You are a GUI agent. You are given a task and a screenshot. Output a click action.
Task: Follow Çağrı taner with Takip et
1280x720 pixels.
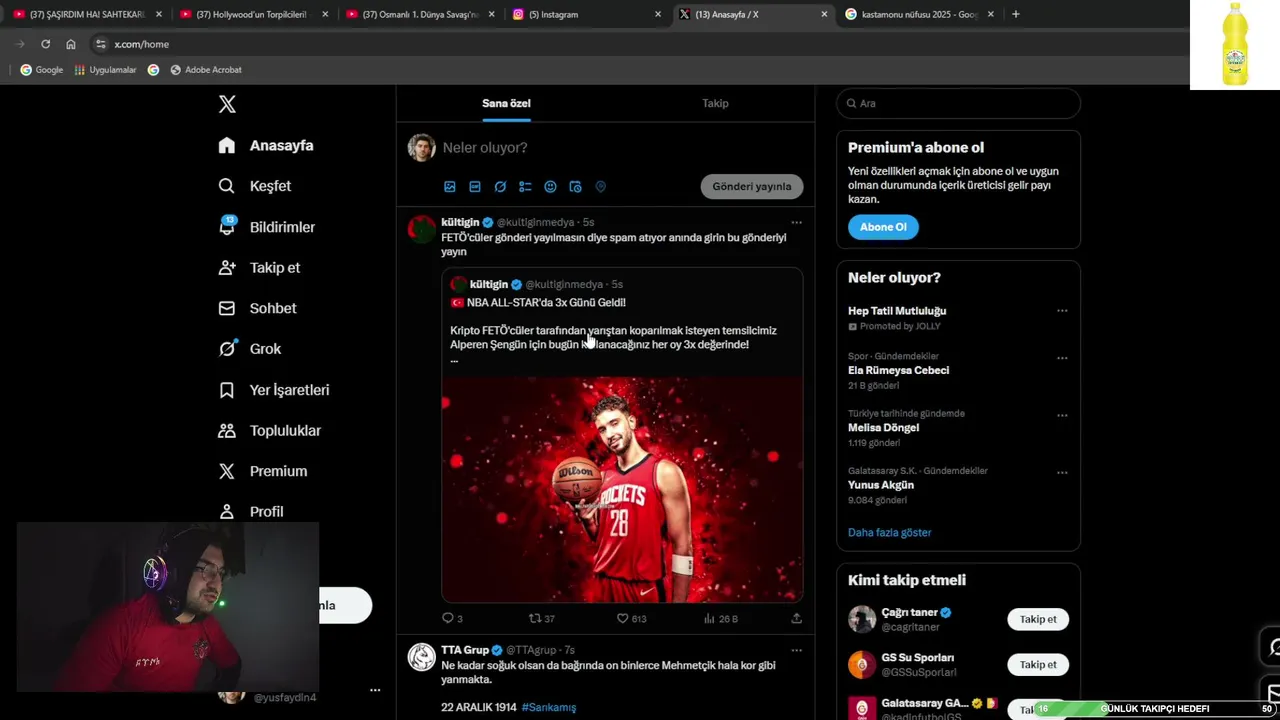point(1038,619)
